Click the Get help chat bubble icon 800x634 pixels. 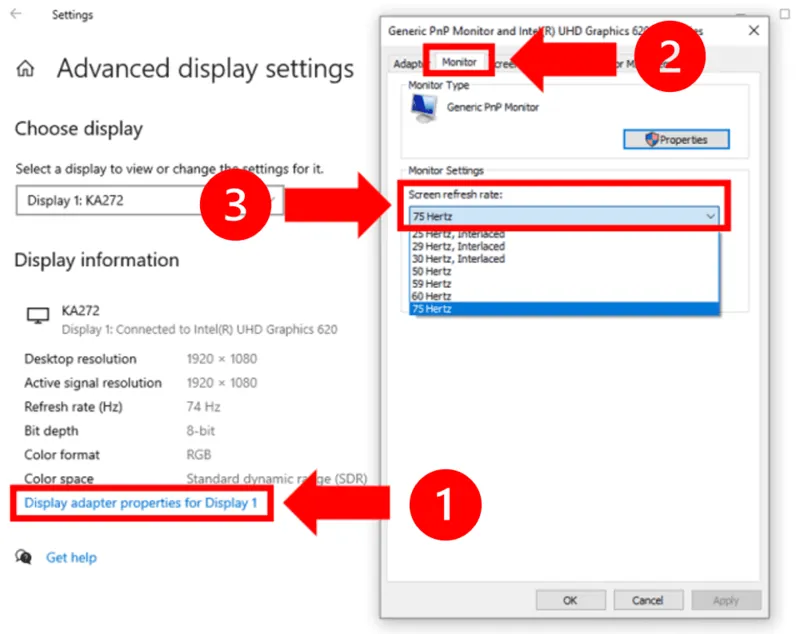[24, 557]
